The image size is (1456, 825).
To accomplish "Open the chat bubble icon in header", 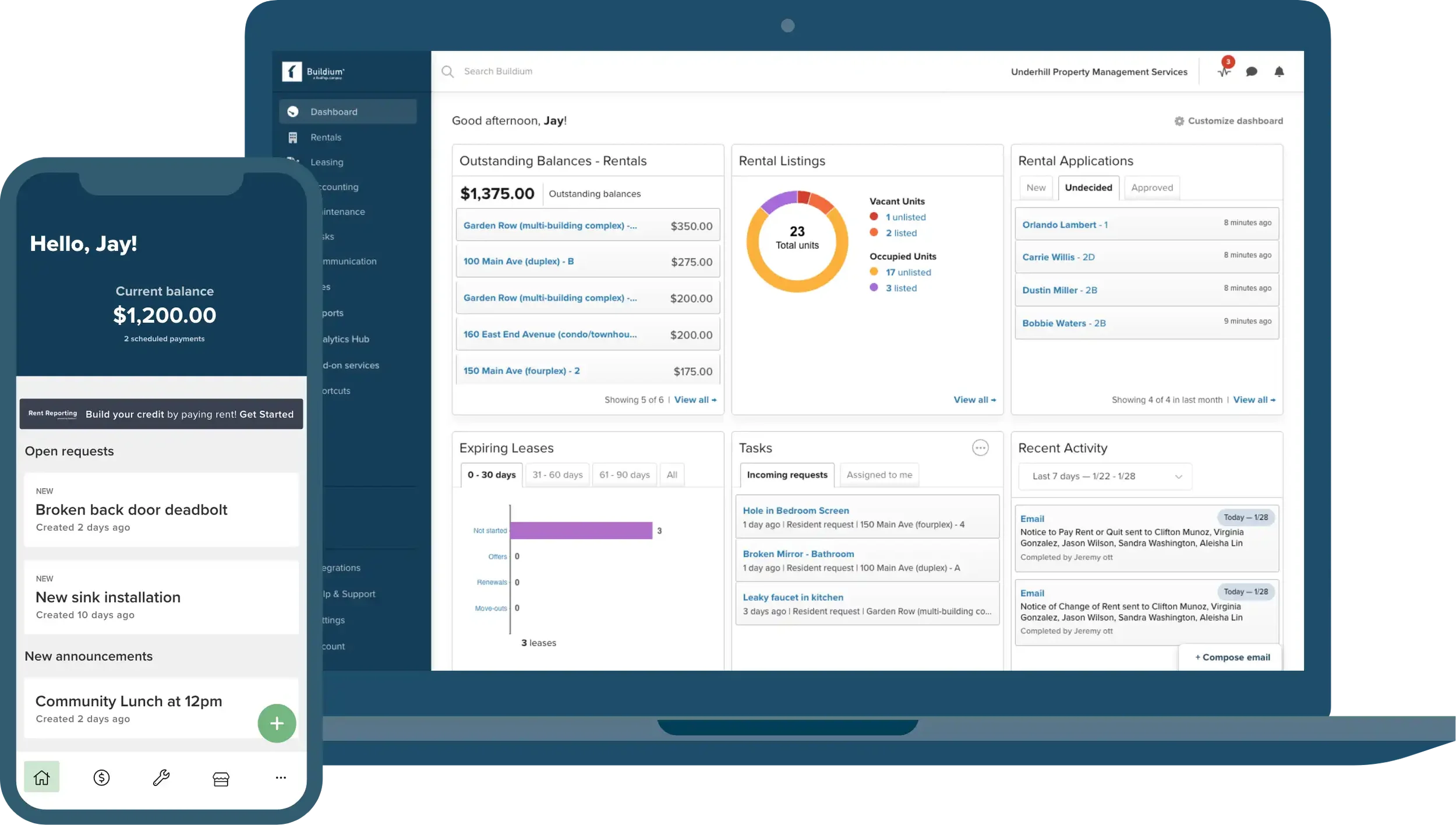I will [x=1252, y=71].
